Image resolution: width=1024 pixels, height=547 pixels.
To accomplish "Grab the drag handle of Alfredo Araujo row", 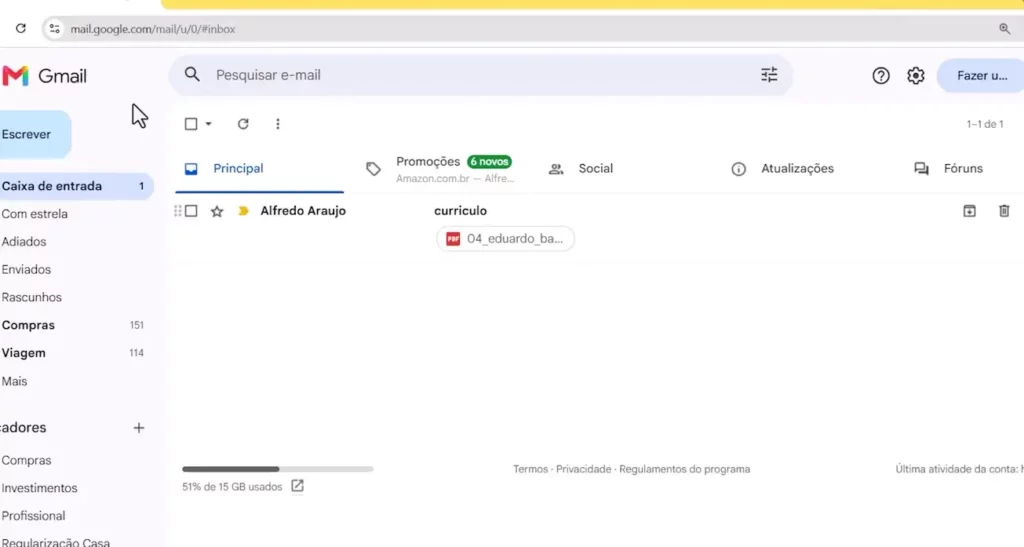I will point(177,211).
